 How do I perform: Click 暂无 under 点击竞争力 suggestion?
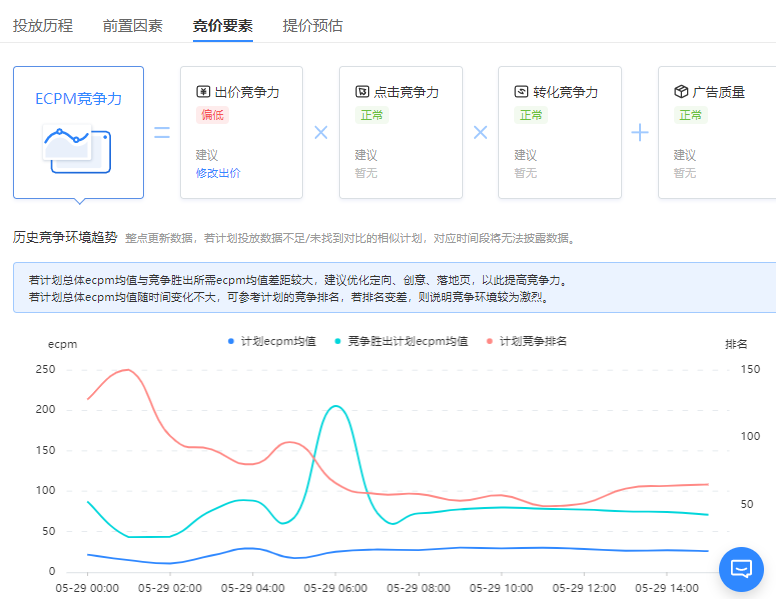(x=366, y=173)
